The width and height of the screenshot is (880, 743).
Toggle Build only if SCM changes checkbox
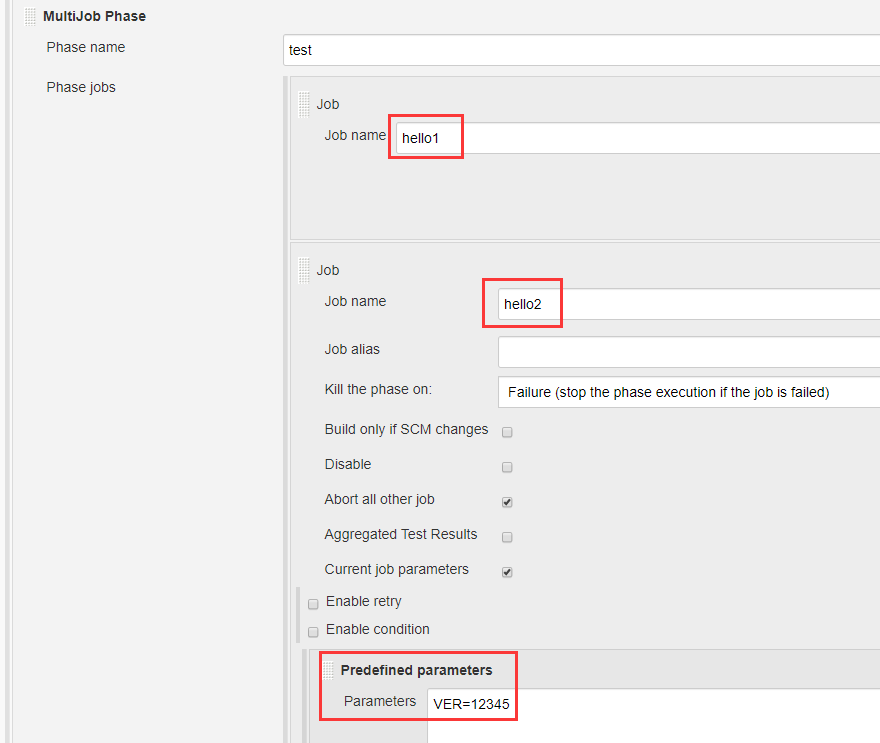pyautogui.click(x=507, y=432)
